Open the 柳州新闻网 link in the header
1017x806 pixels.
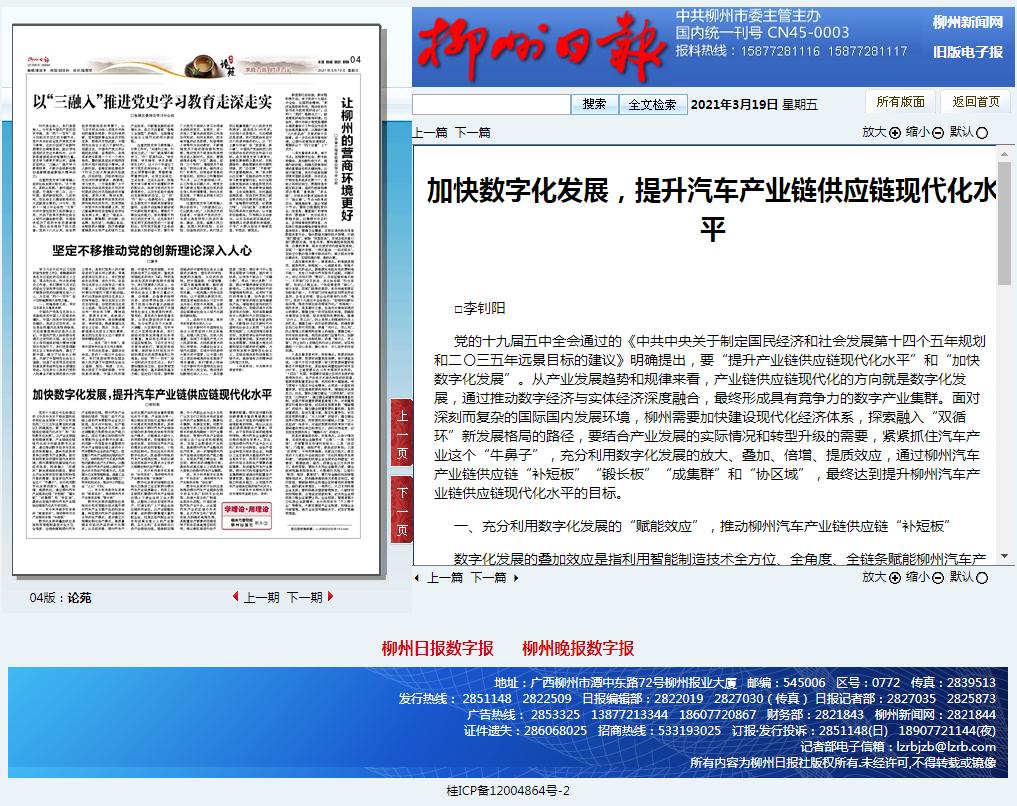pyautogui.click(x=968, y=23)
